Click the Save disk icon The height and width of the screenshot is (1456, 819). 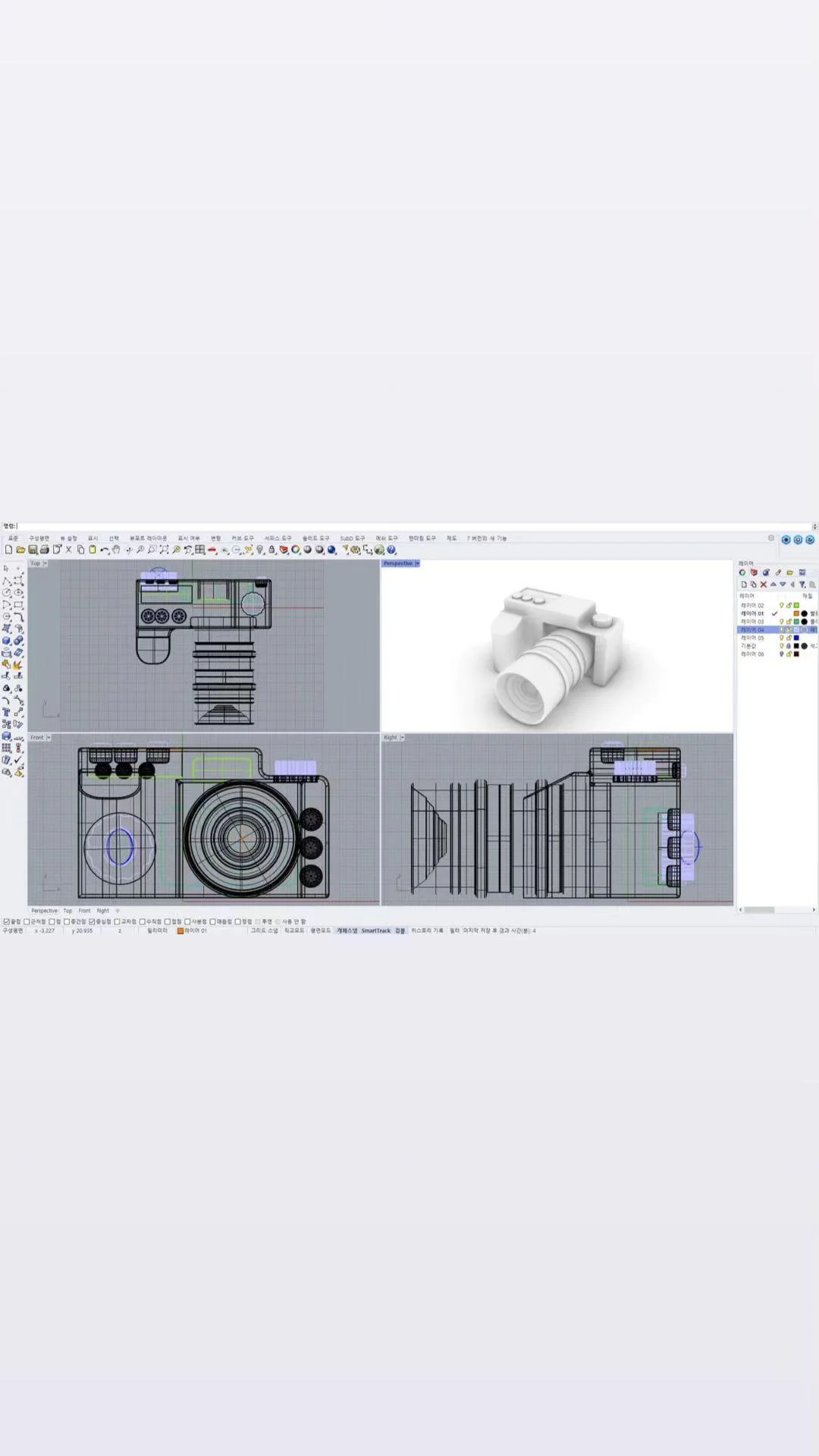coord(33,550)
